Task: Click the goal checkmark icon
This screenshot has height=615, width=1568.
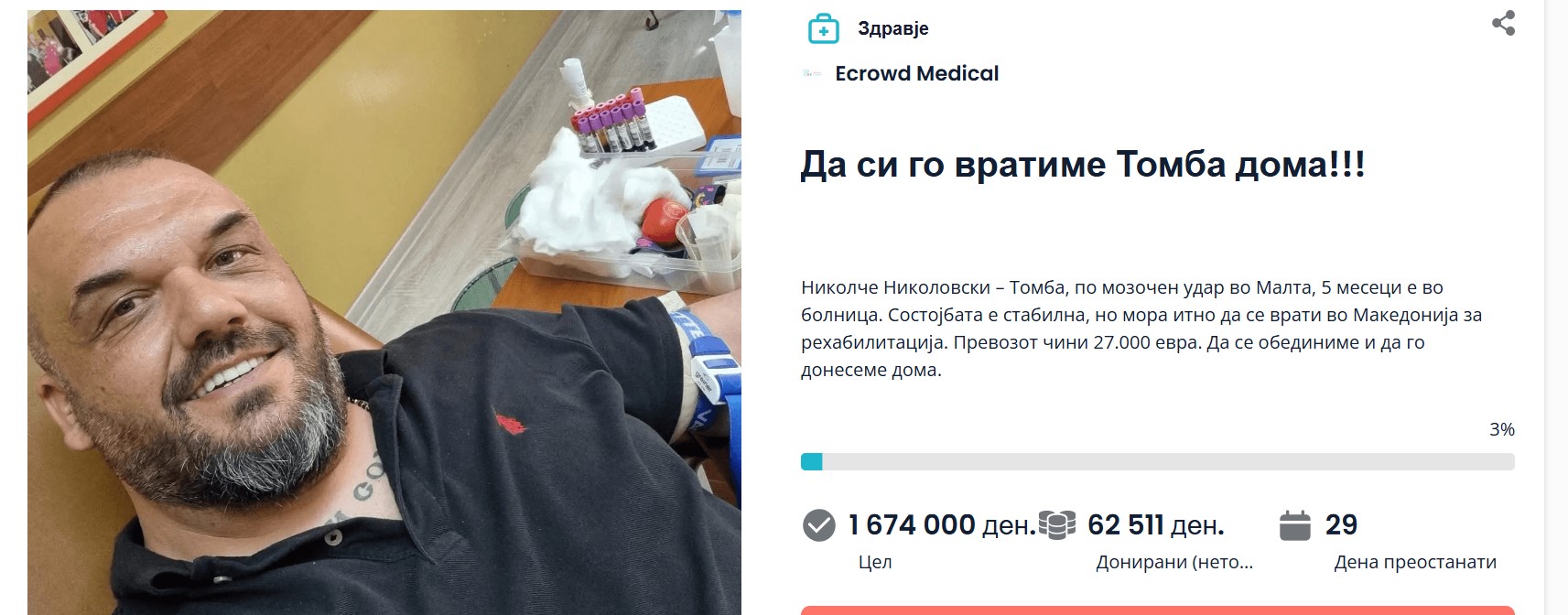Action: (x=818, y=525)
